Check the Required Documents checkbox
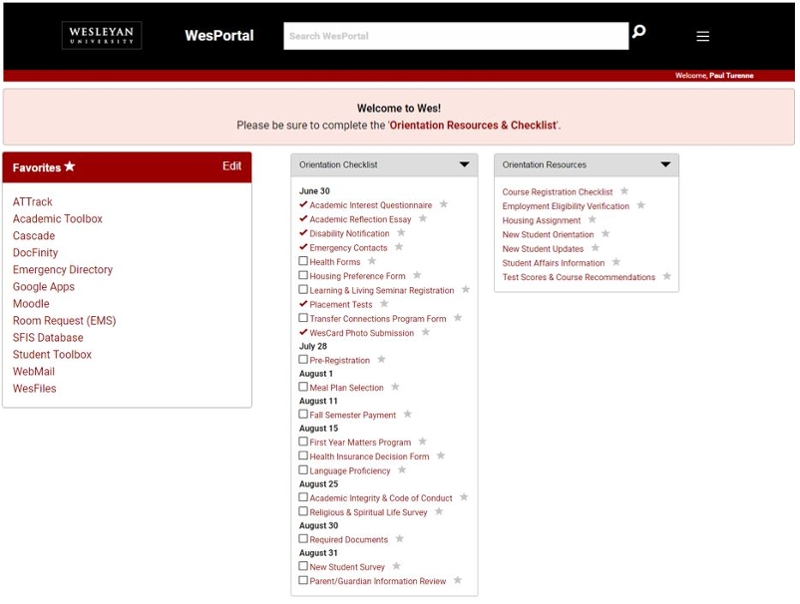Screen dimensions: 800x604 tap(303, 539)
